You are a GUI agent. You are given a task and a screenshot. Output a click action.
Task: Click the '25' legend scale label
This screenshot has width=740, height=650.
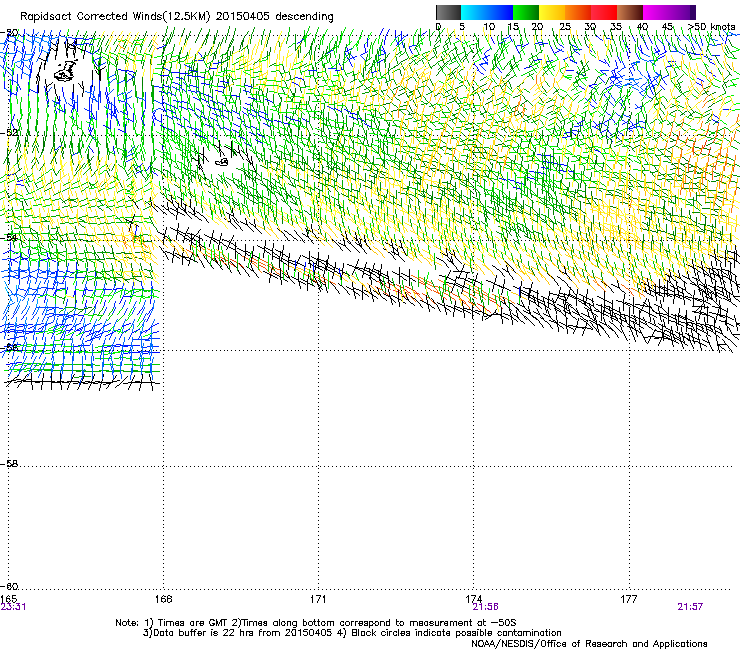tap(565, 27)
